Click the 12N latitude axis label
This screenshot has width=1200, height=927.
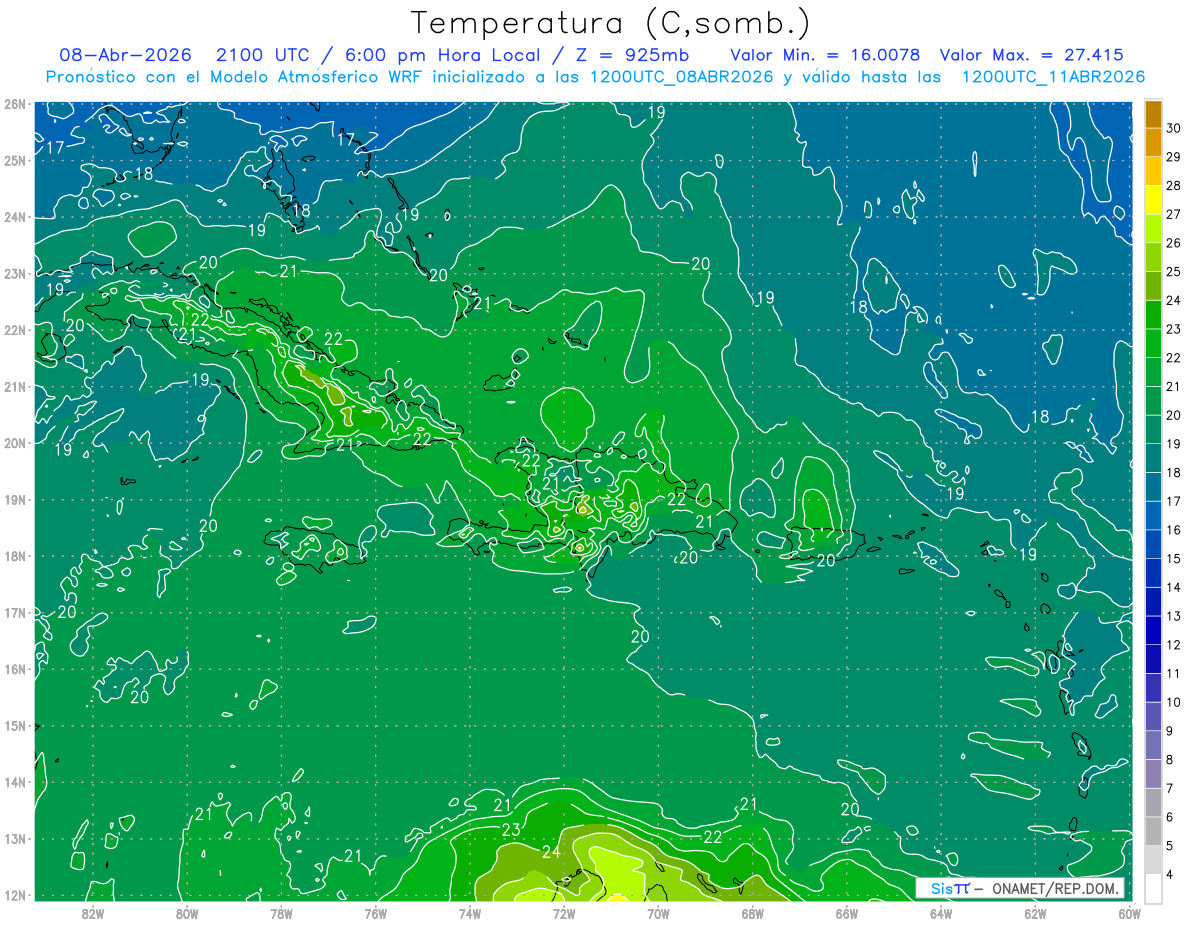(14, 895)
